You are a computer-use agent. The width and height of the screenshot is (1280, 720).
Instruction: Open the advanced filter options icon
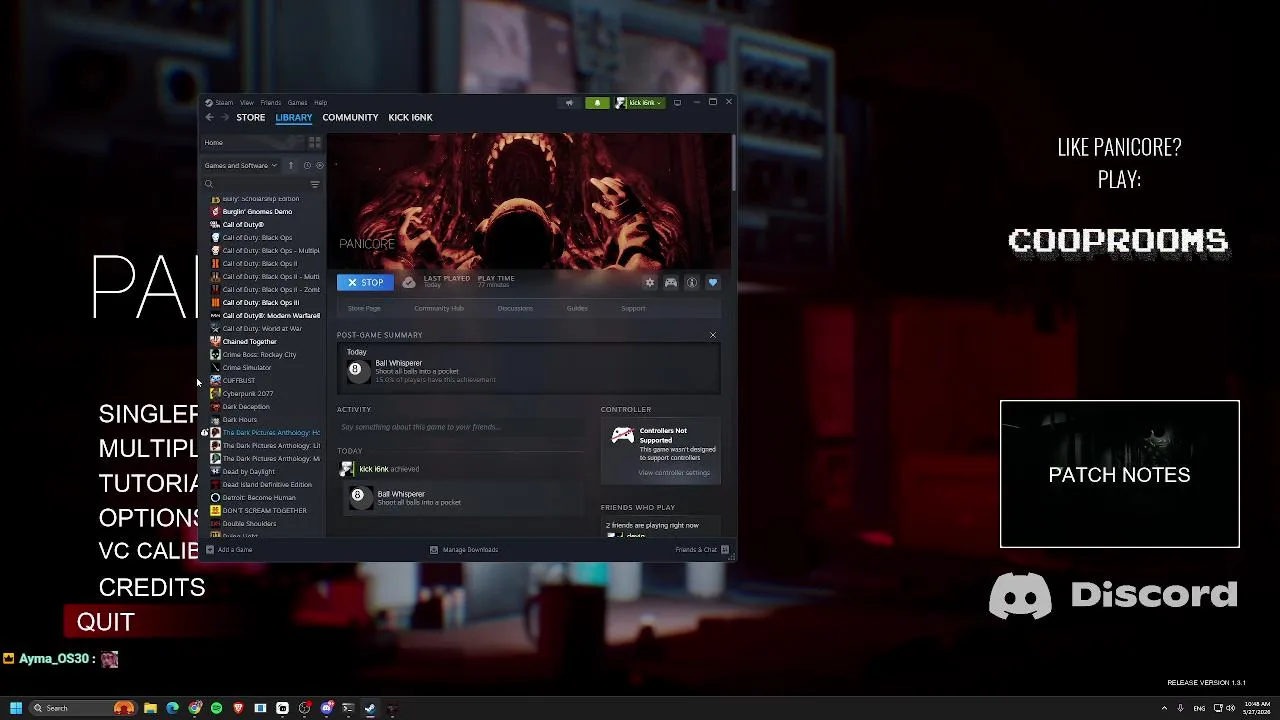[x=315, y=184]
